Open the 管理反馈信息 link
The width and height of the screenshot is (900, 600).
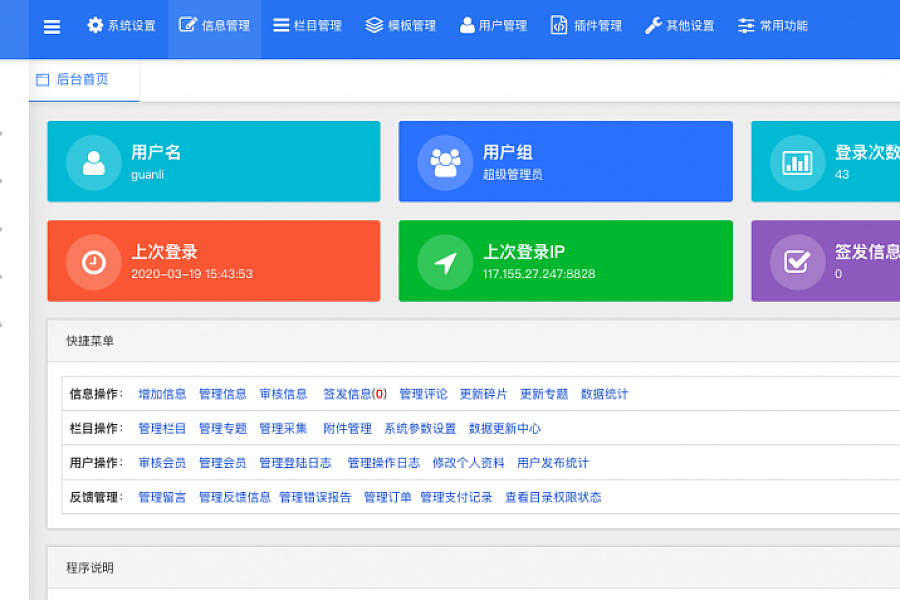click(235, 497)
